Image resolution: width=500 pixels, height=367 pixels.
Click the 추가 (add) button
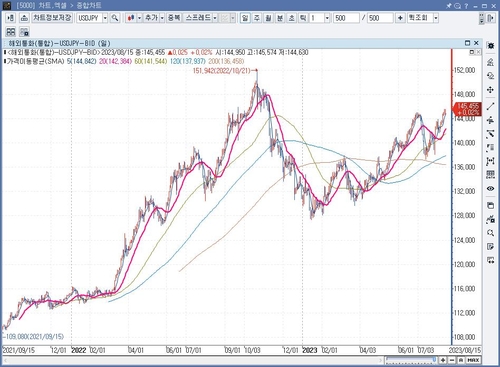click(151, 18)
